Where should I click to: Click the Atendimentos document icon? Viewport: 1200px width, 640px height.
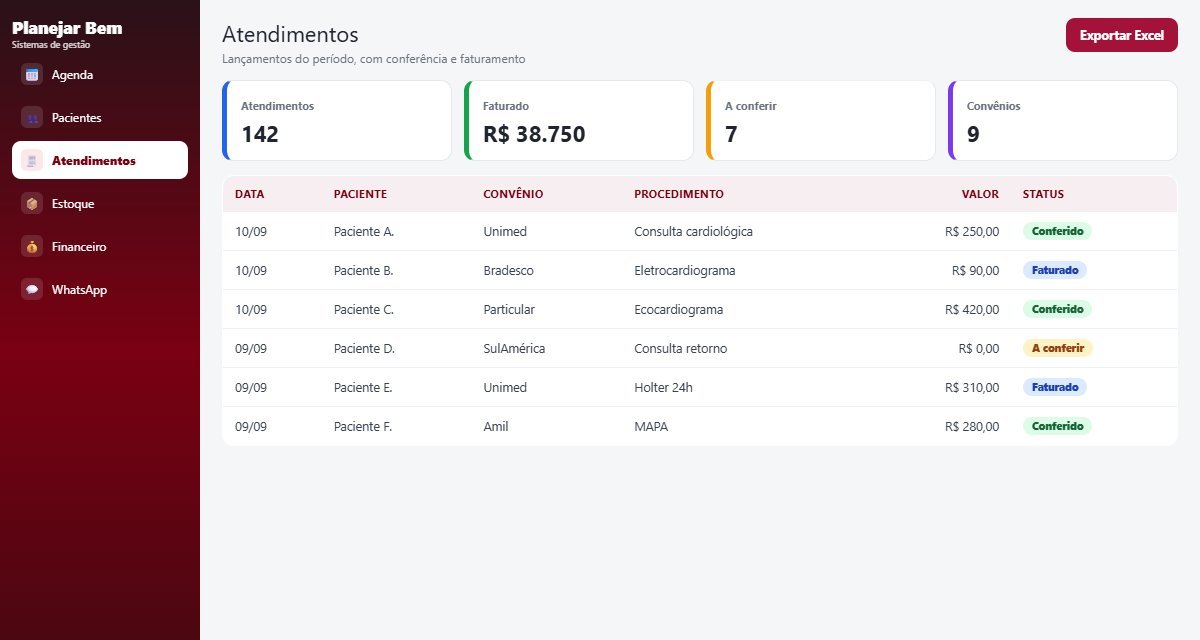click(32, 160)
